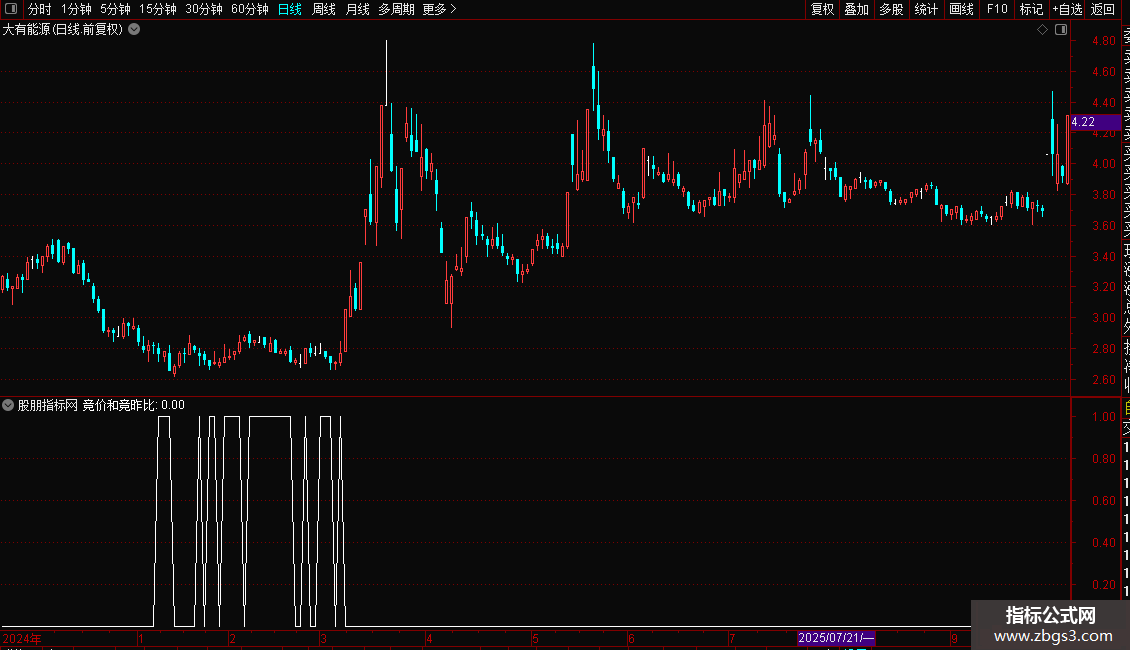Select the 5分钟 period tab
The height and width of the screenshot is (650, 1130).
(115, 9)
